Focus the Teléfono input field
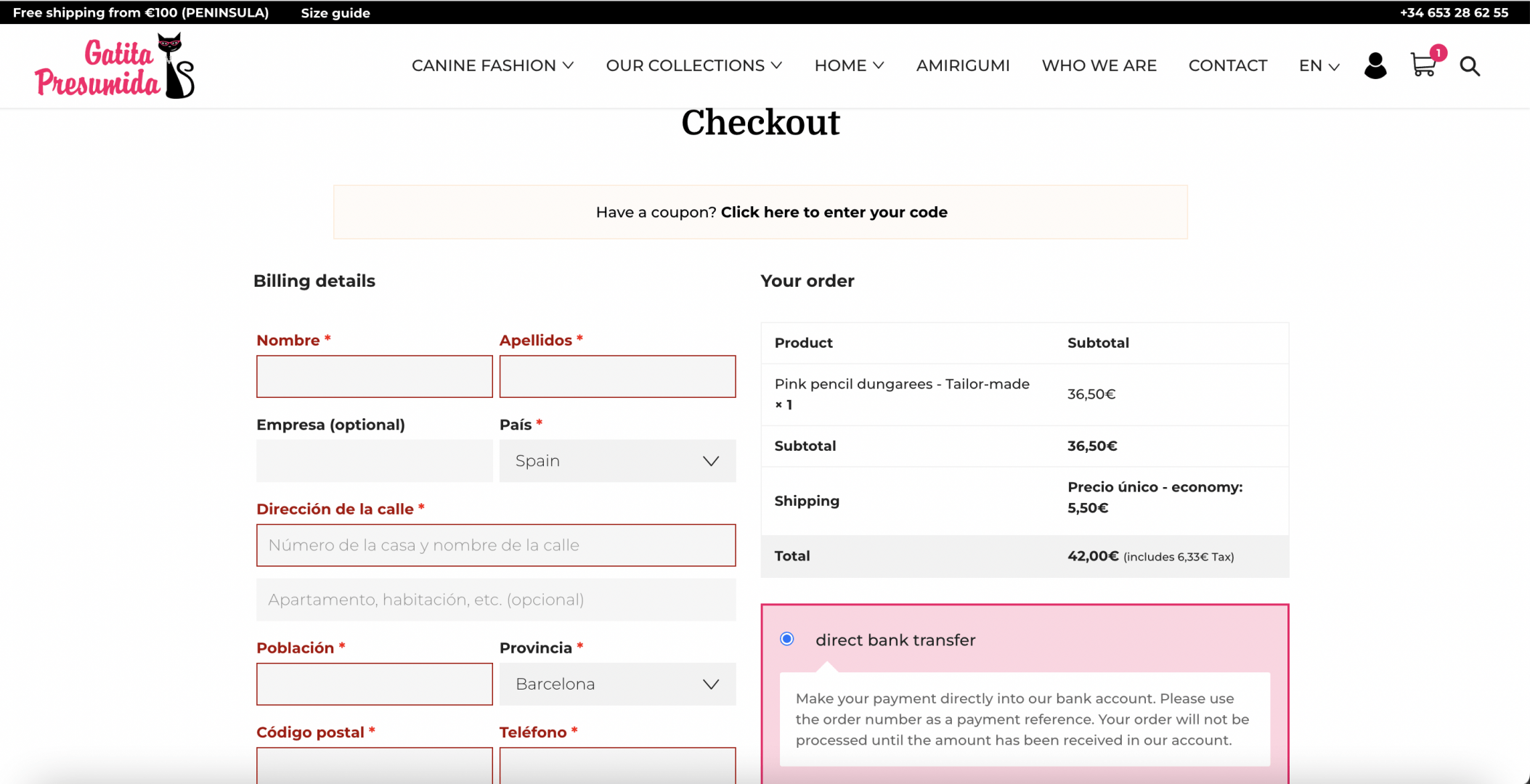The height and width of the screenshot is (784, 1530). point(617,765)
